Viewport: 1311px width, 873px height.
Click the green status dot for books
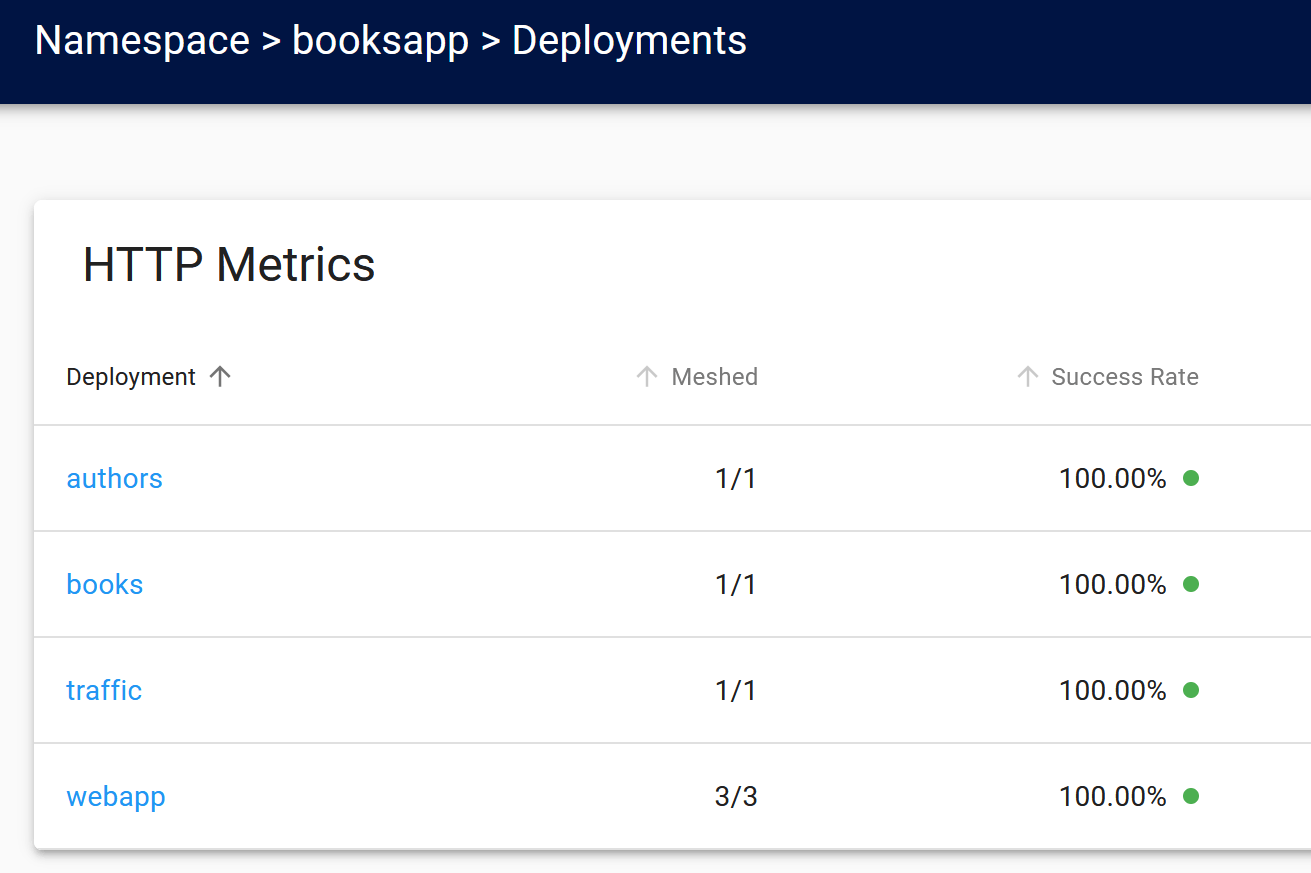coord(1191,584)
